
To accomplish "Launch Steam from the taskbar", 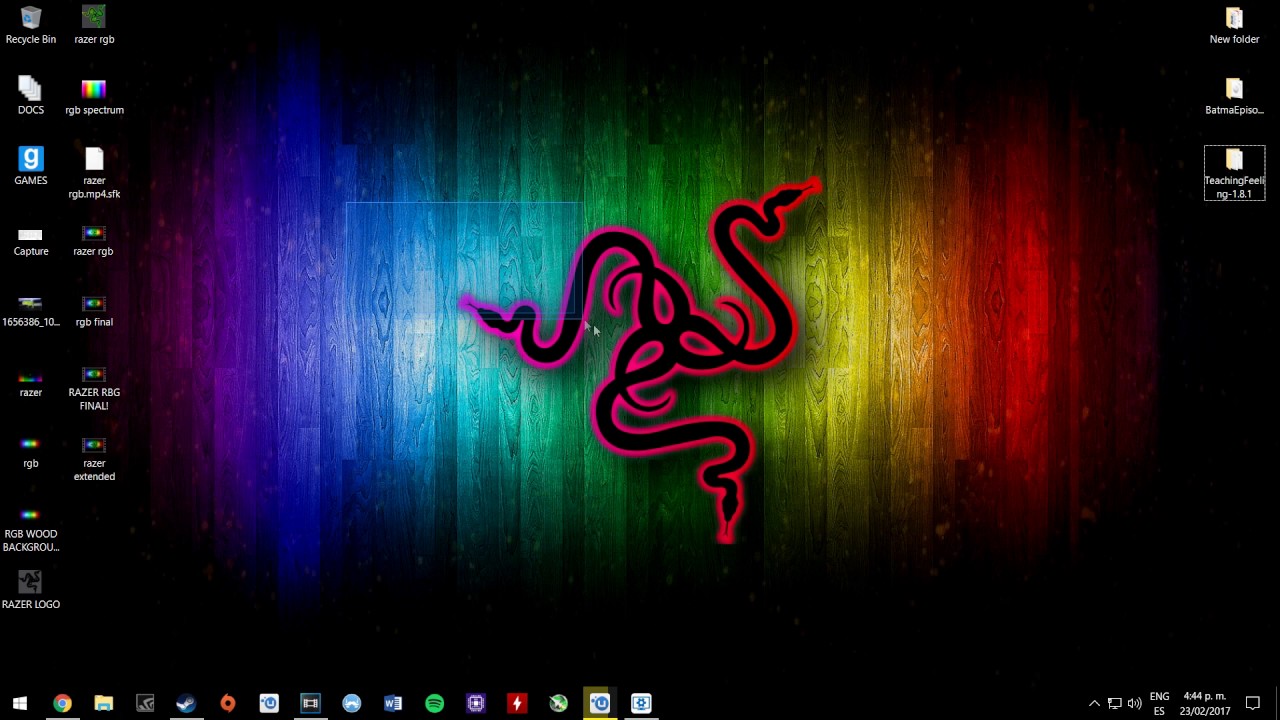I will coord(186,703).
